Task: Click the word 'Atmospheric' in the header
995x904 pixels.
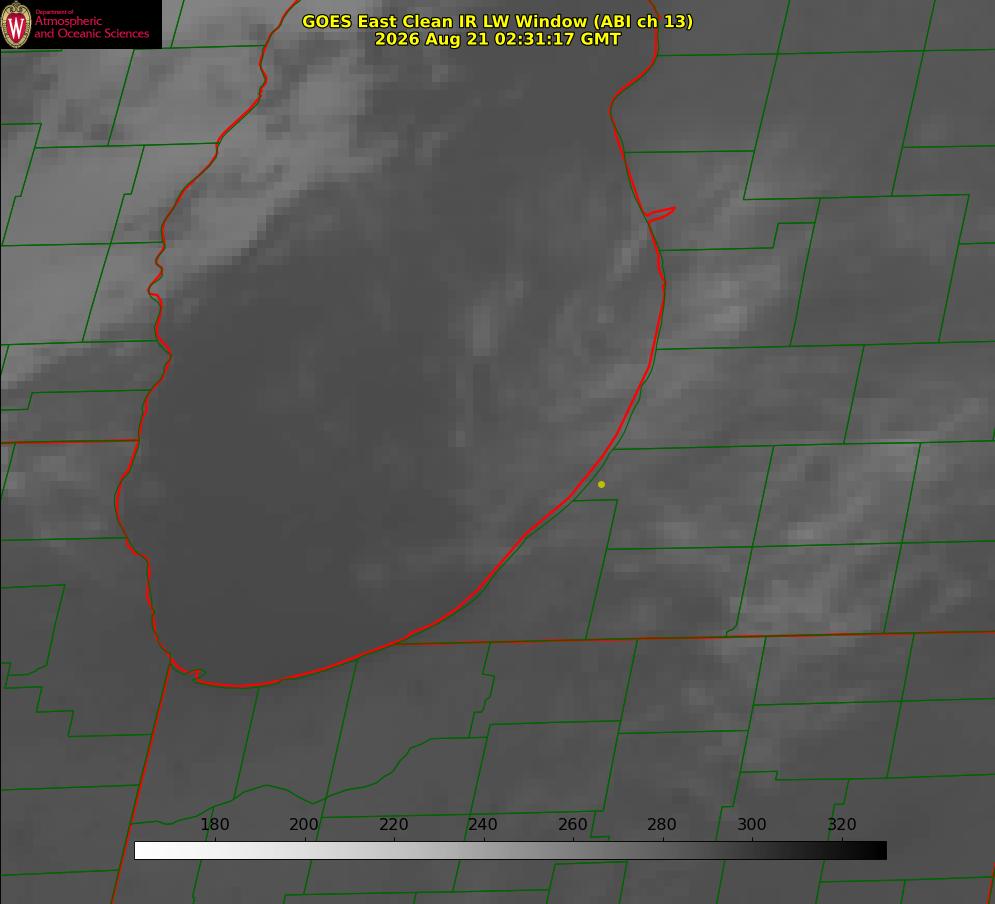Action: (x=68, y=21)
